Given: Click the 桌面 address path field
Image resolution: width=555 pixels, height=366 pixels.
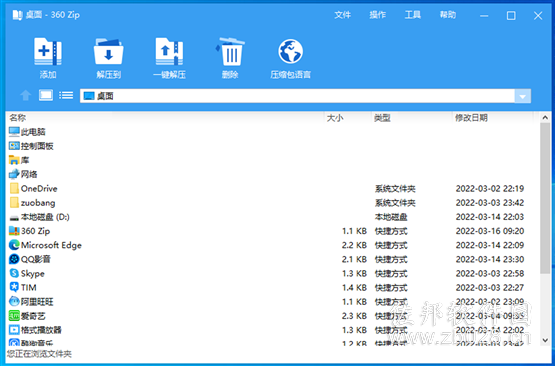Looking at the screenshot, I should click(297, 96).
